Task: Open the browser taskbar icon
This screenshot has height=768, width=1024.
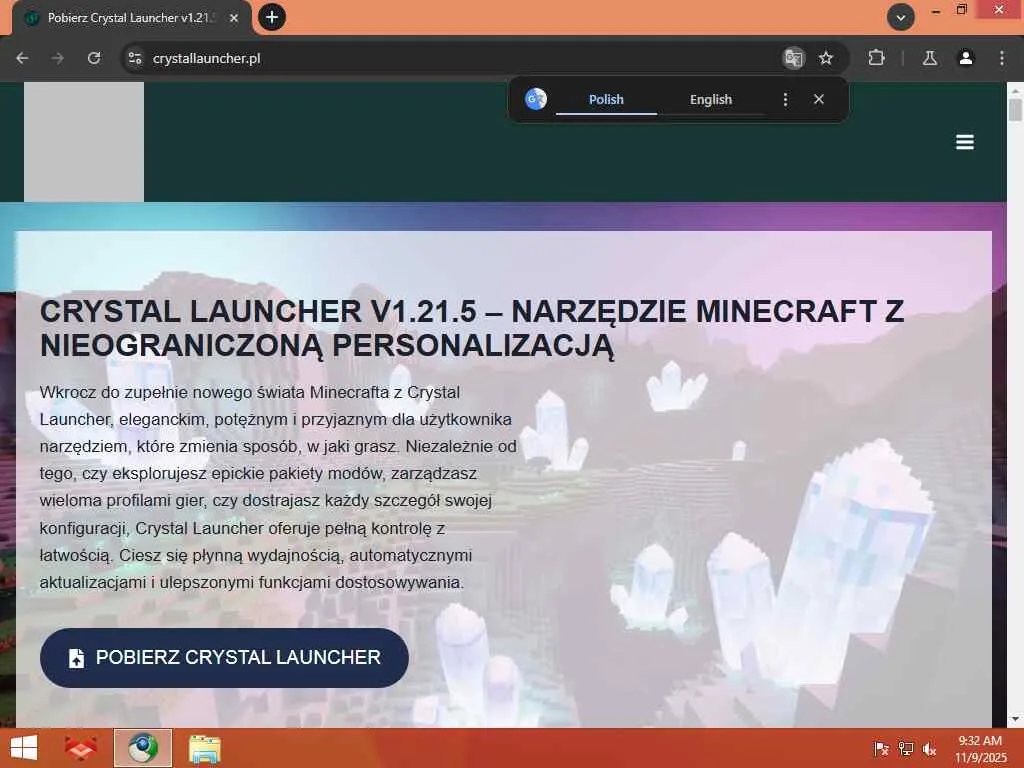Action: coord(143,748)
